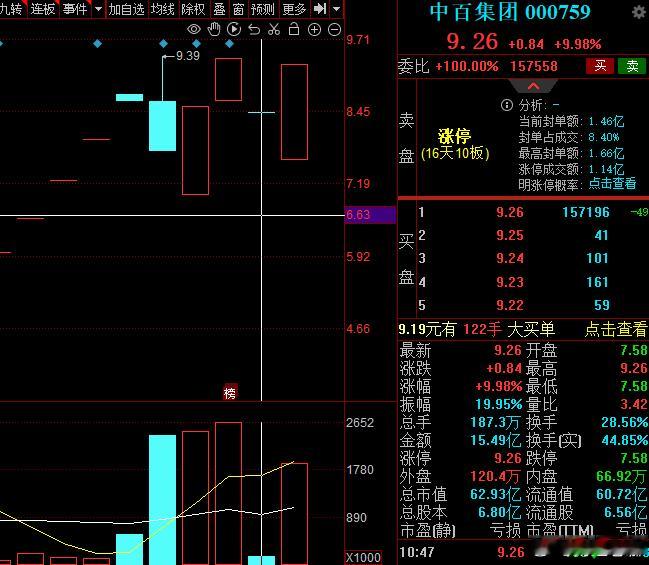Screen dimensions: 649x565
Task: Select buy level 5 price 9.22
Action: pos(510,305)
